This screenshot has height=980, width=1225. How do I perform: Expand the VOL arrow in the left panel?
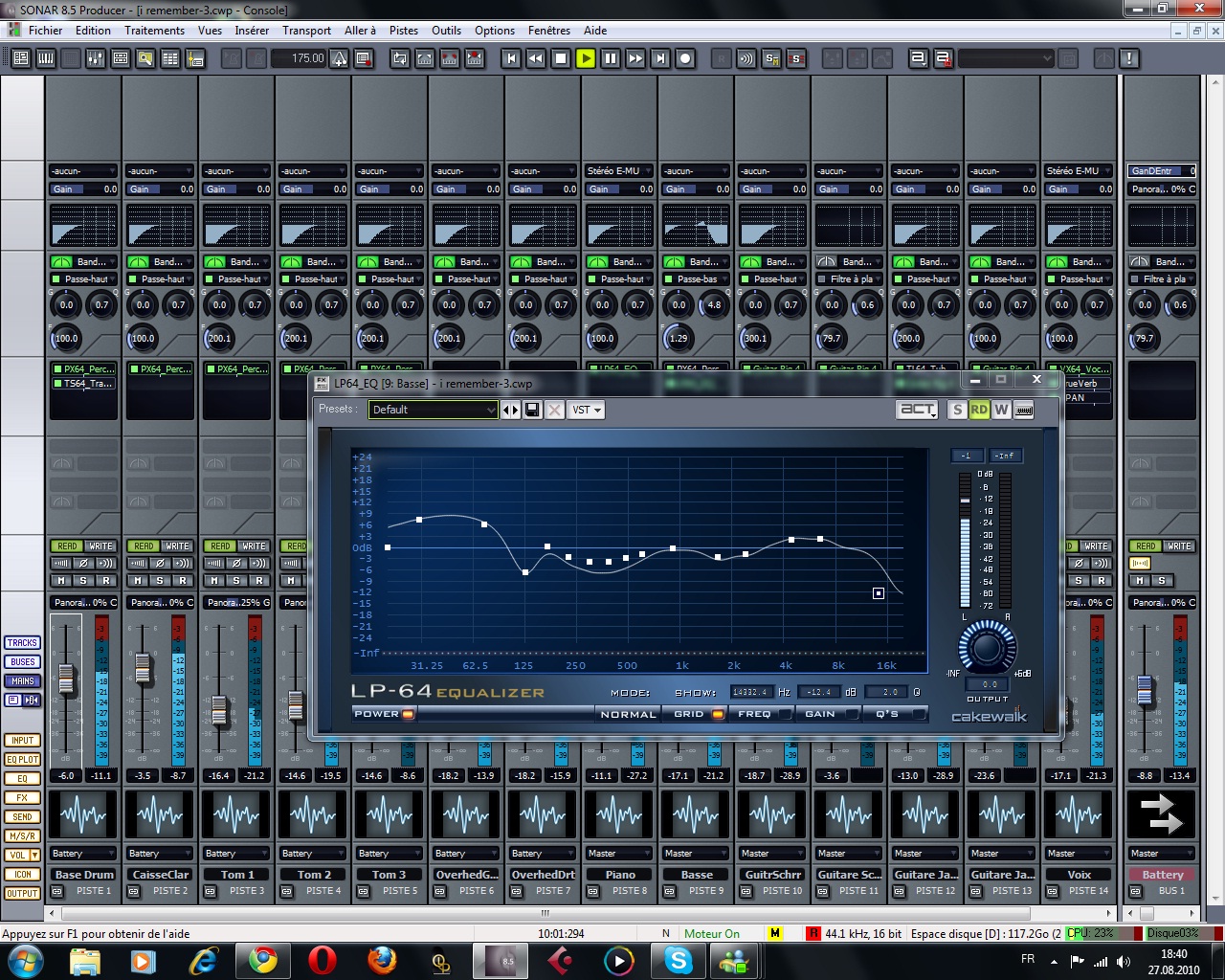[35, 856]
